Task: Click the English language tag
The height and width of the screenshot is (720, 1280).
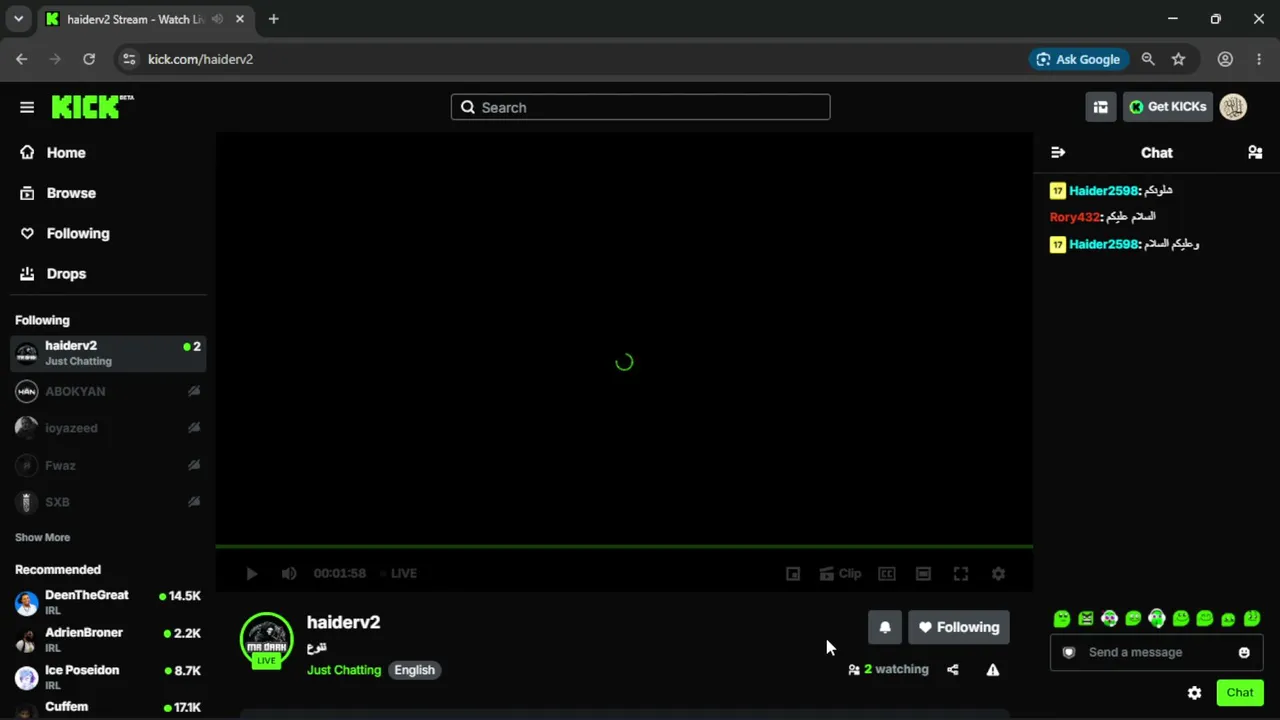Action: [414, 670]
